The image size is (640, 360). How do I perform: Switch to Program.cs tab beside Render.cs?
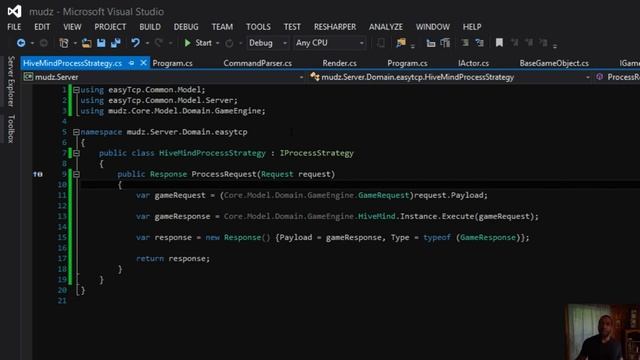pos(407,63)
